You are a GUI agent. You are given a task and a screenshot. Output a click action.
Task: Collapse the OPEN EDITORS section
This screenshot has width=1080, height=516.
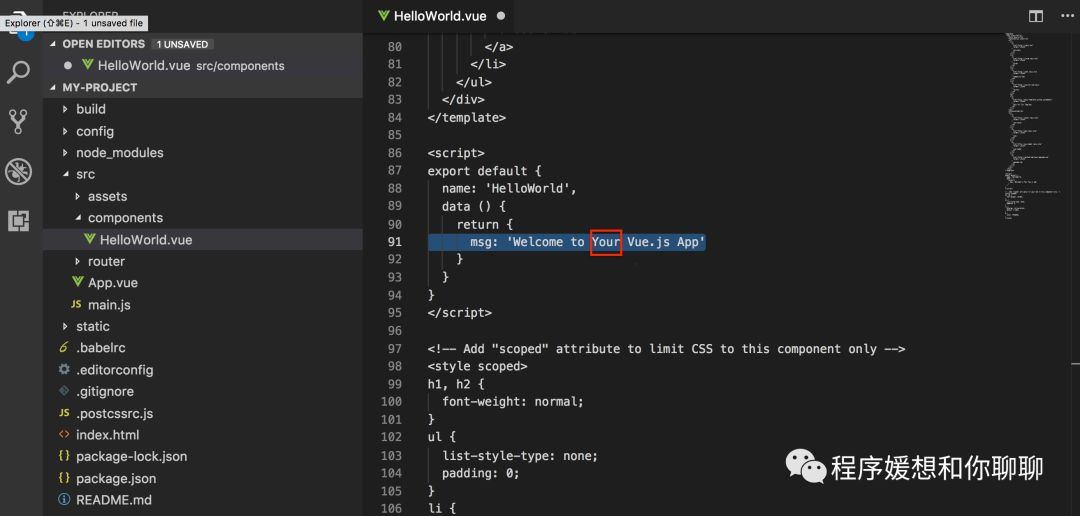[x=53, y=44]
